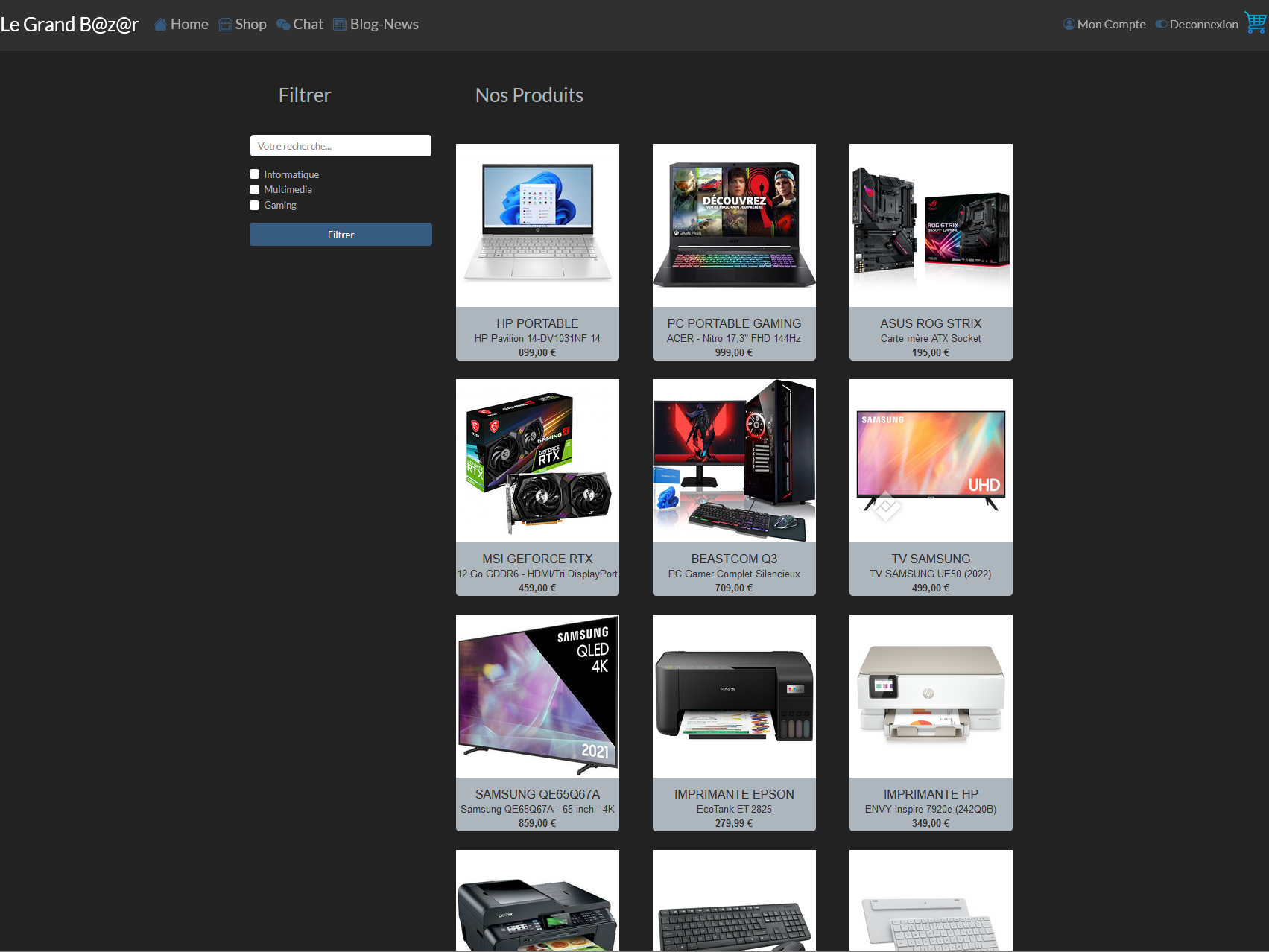Click the 279,99 € price
1269x952 pixels.
[734, 823]
